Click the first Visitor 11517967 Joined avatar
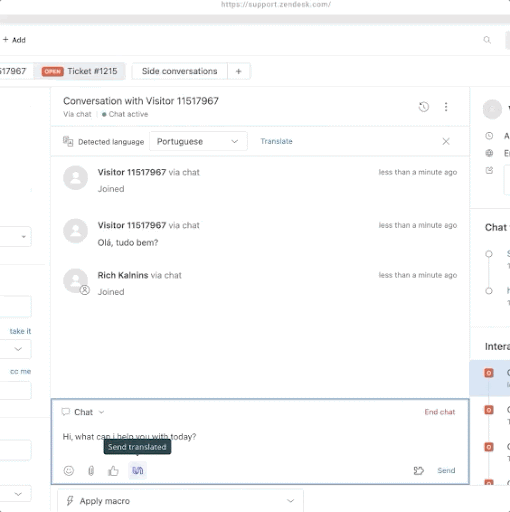This screenshot has height=512, width=510. pyautogui.click(x=76, y=178)
